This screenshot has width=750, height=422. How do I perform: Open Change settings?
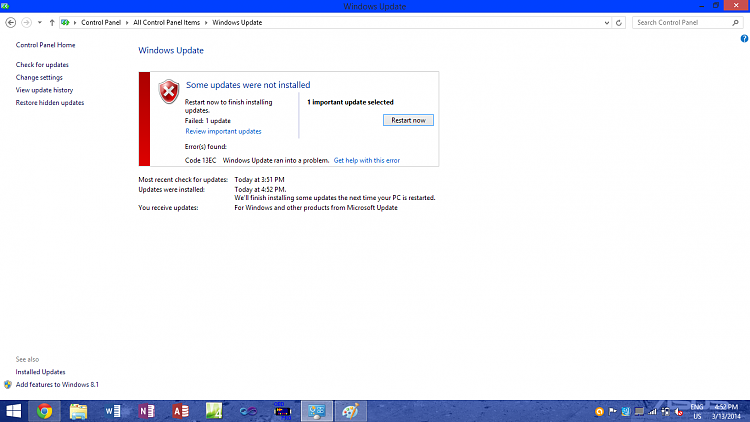39,78
